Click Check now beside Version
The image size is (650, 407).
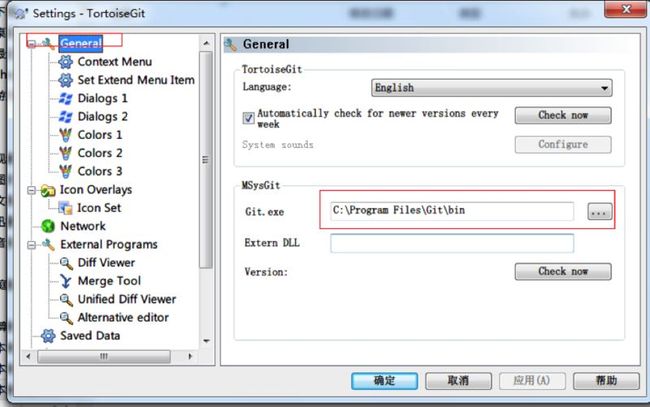pos(563,271)
